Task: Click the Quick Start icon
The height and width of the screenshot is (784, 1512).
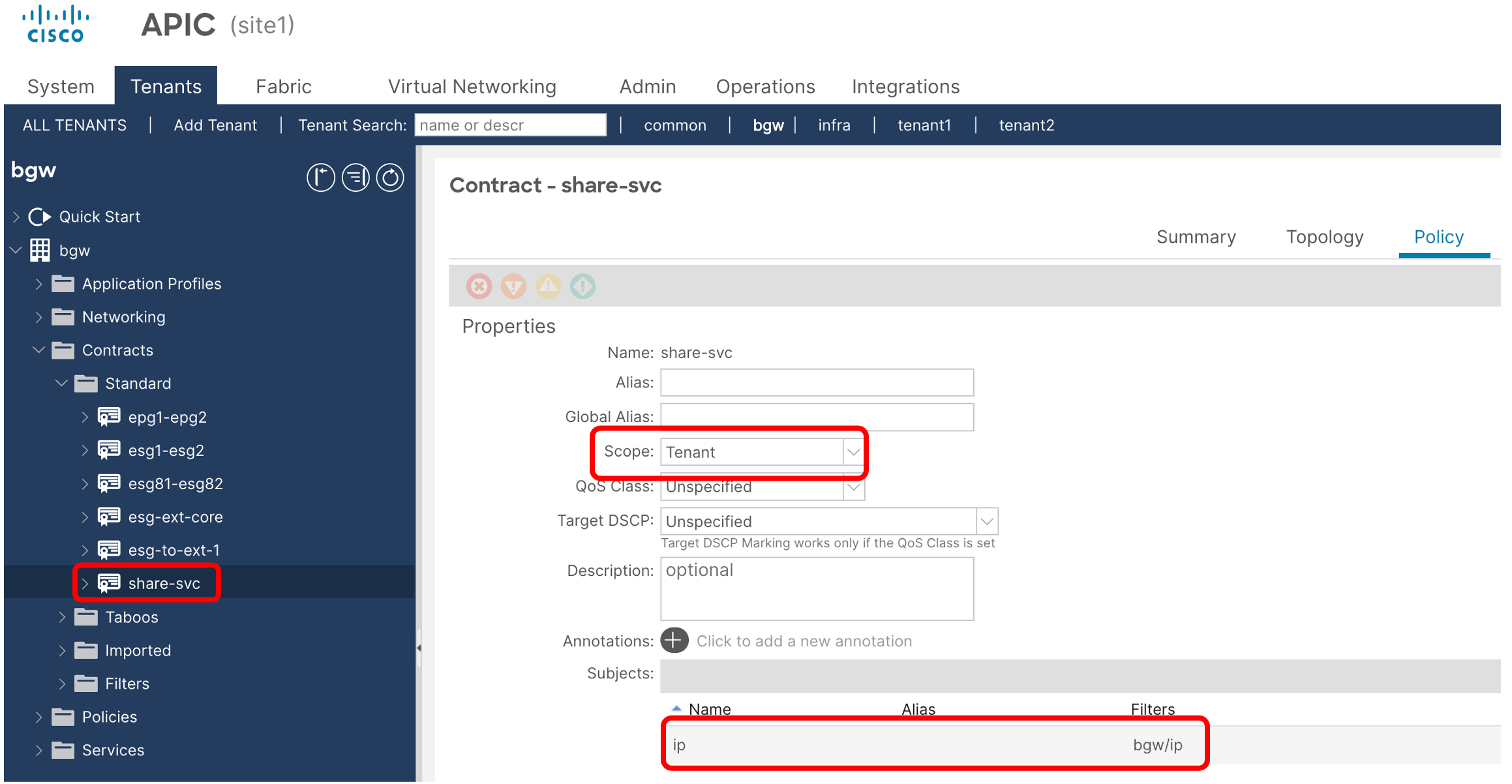Action: [x=40, y=217]
